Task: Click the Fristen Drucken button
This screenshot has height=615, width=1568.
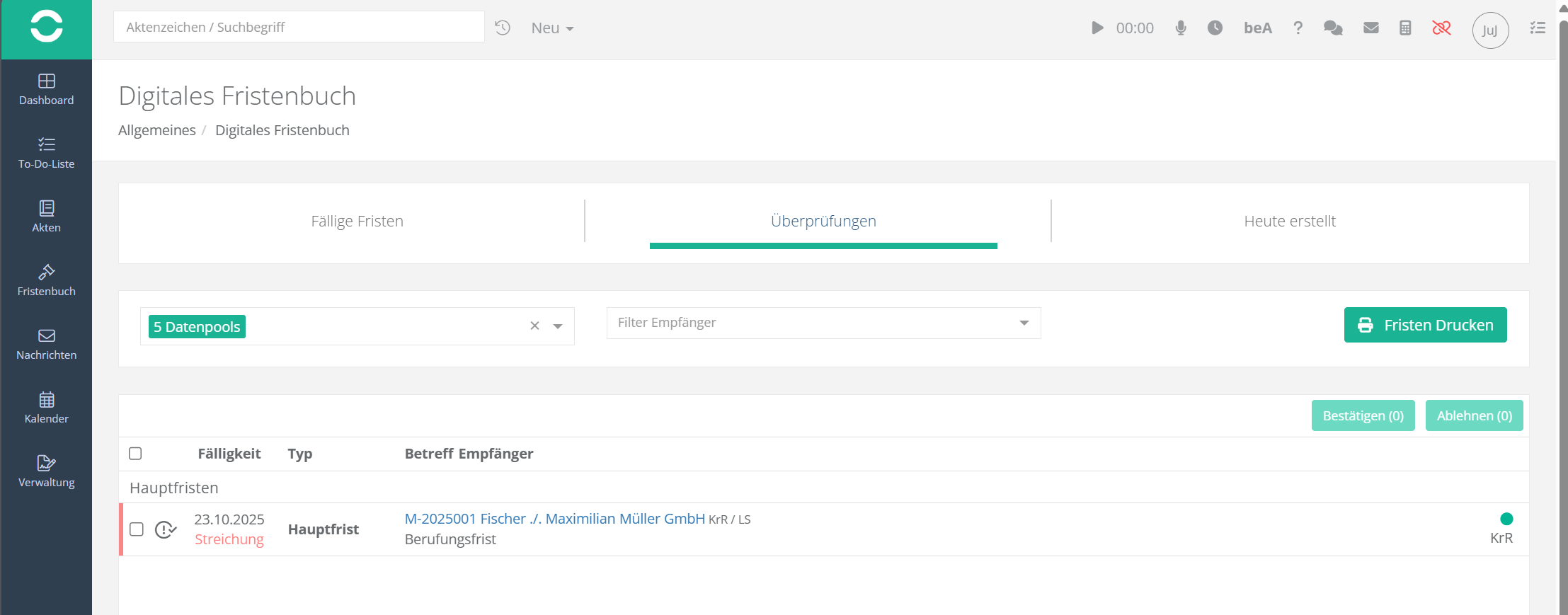Action: click(x=1425, y=325)
